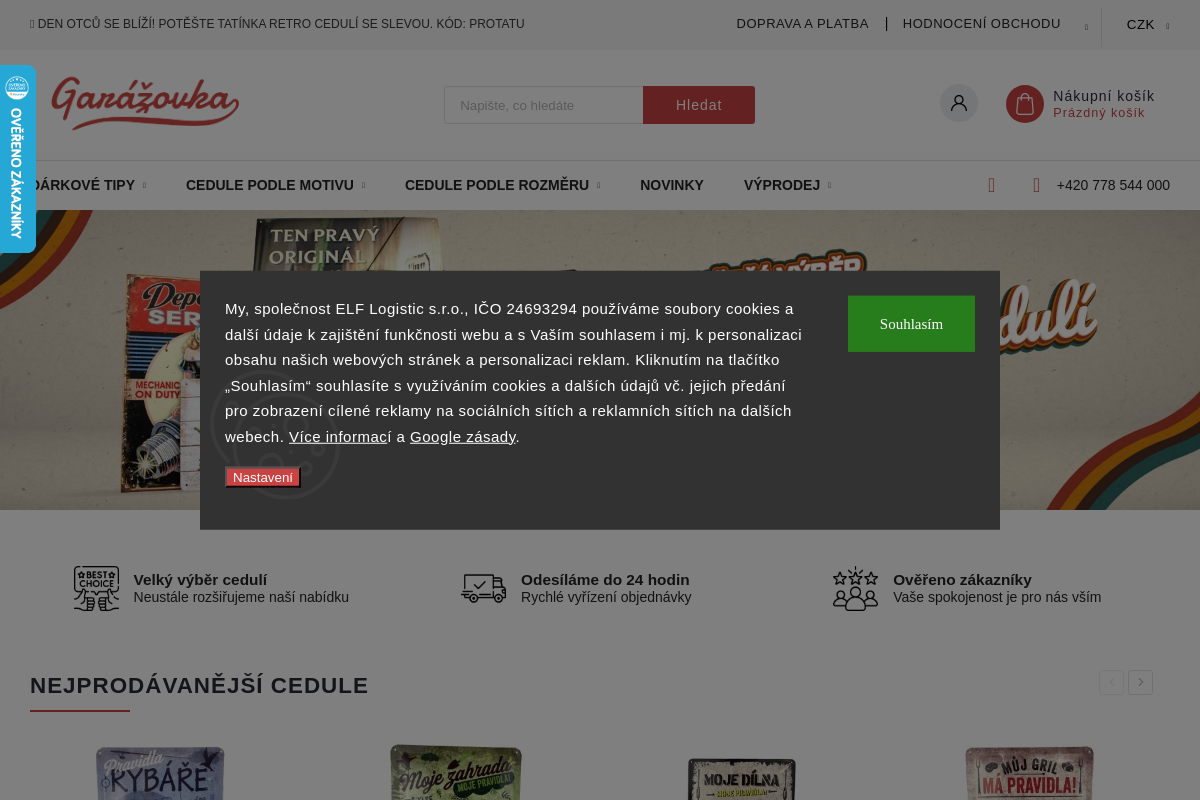The width and height of the screenshot is (1200, 800).
Task: Open the Můj gril sign thumbnail
Action: tap(1030, 772)
